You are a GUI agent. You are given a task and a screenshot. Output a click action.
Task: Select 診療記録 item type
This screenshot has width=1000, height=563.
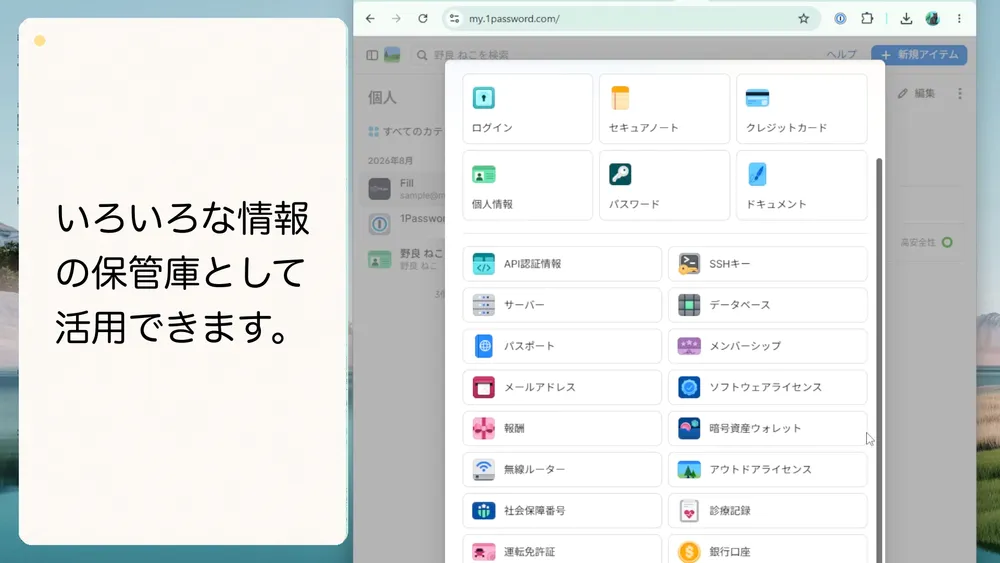[768, 511]
